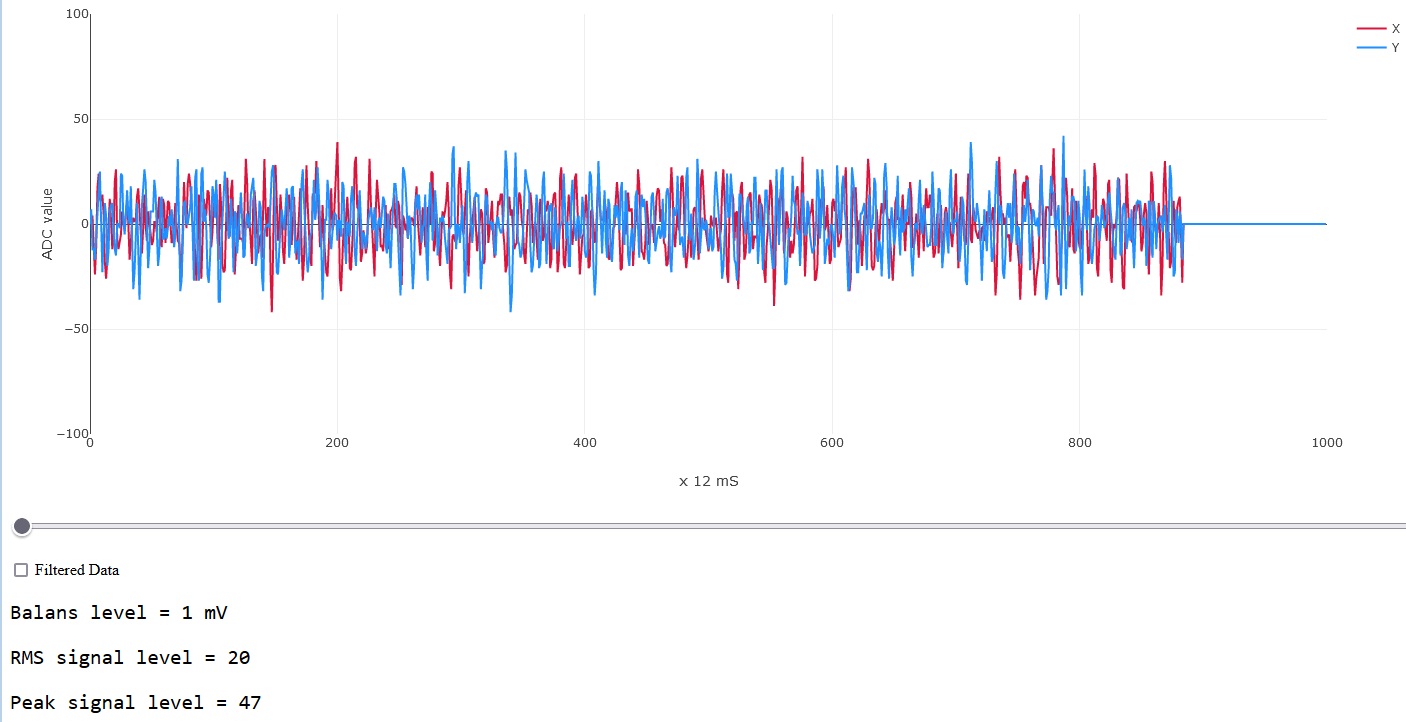Click the Peak signal level readout
This screenshot has width=1406, height=722.
[135, 702]
